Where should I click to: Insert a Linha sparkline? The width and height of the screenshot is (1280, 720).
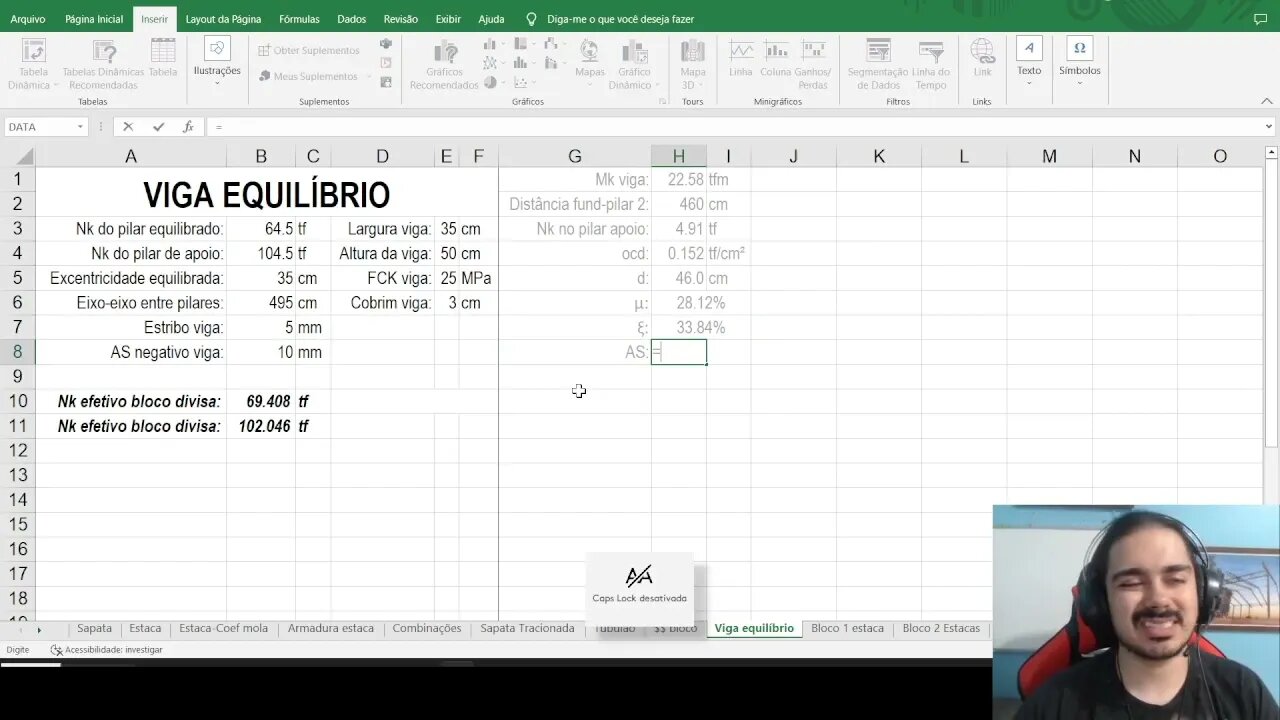[741, 58]
